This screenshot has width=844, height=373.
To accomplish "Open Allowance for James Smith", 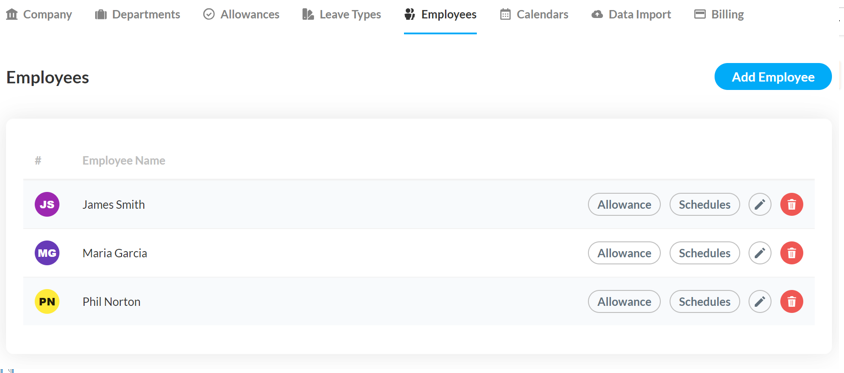I will (624, 205).
